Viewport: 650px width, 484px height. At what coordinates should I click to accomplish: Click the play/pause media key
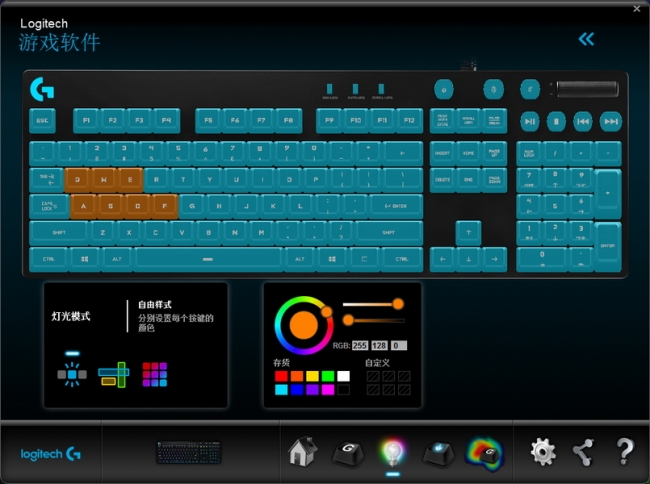point(530,121)
